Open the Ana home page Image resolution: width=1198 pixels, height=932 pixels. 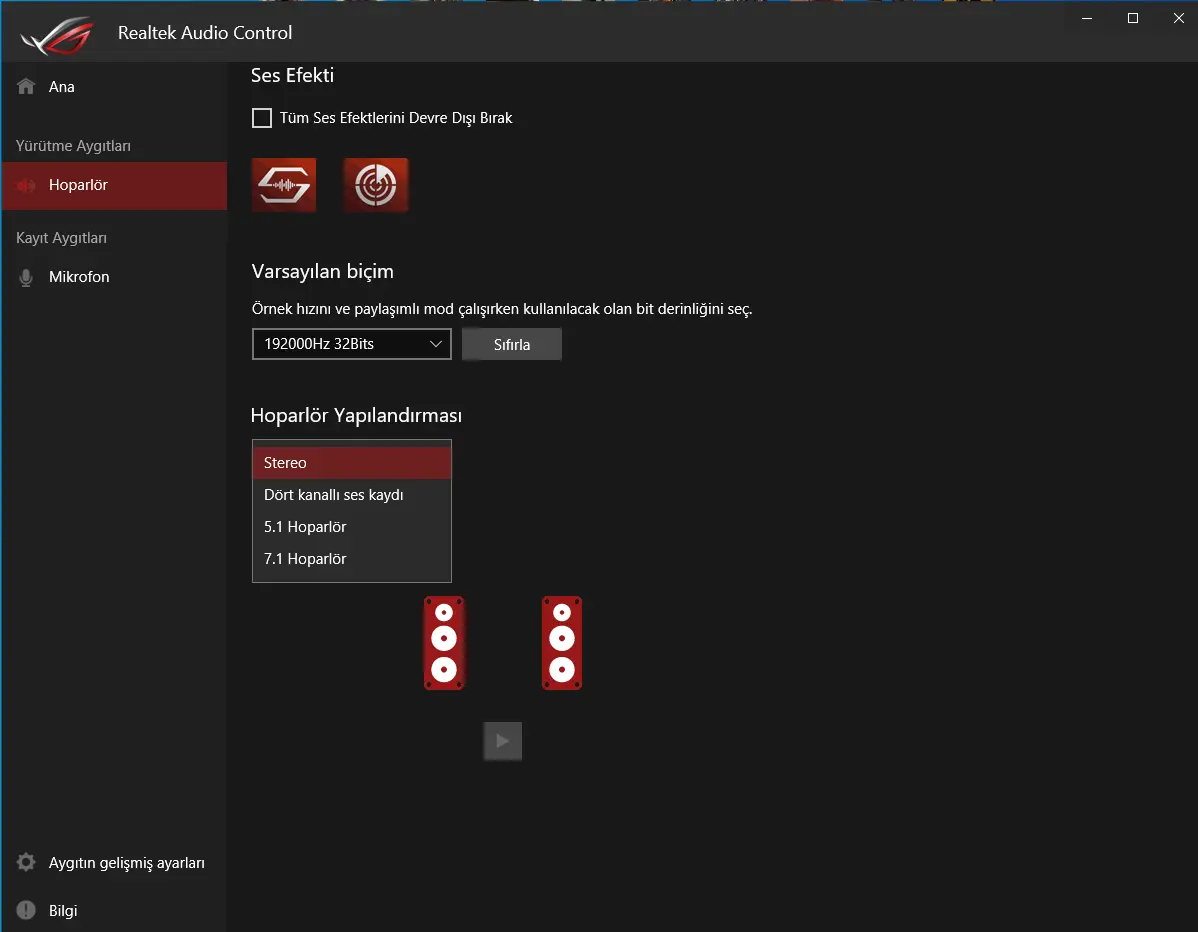(115, 86)
